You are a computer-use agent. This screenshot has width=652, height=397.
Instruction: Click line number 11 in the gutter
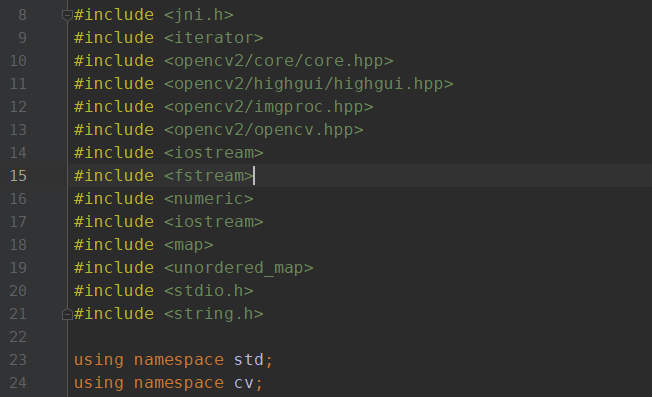[18, 84]
